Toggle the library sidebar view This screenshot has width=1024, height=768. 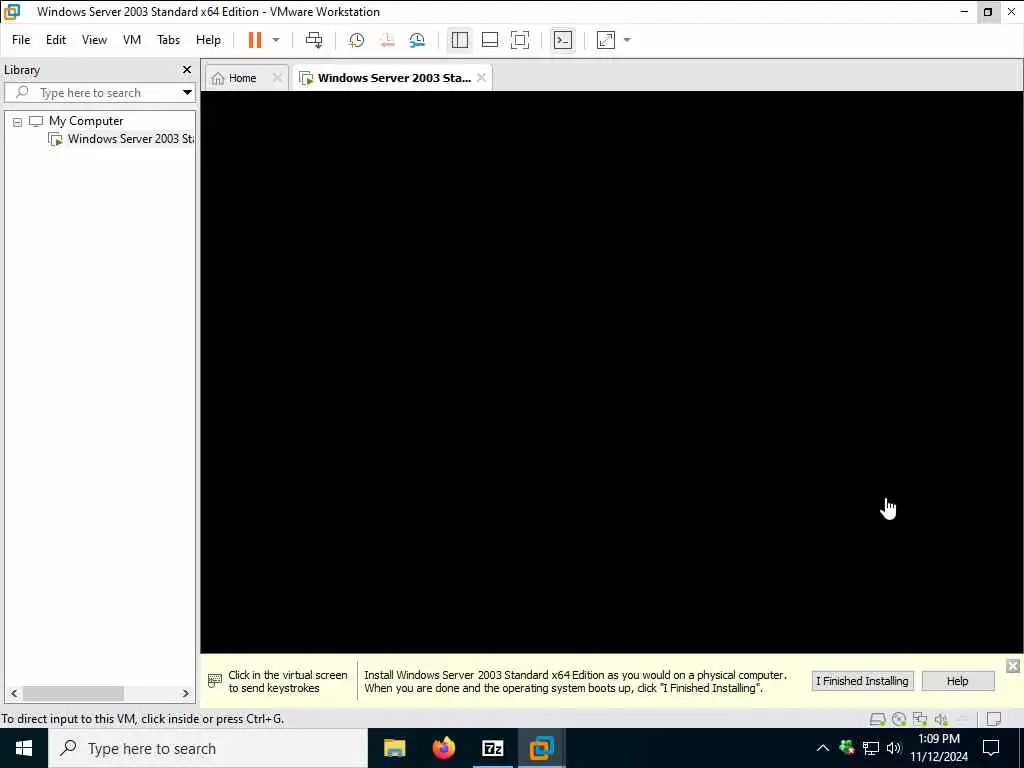coord(460,40)
